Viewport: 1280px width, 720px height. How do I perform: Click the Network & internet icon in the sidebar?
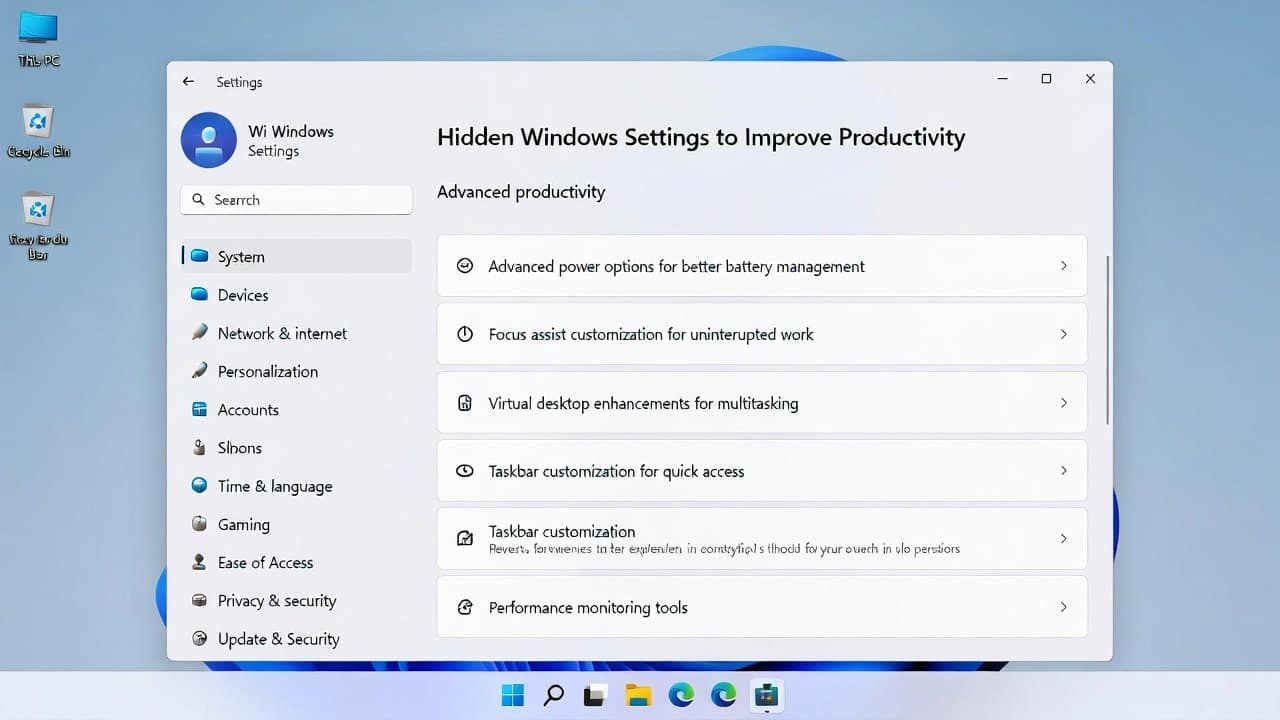click(200, 333)
